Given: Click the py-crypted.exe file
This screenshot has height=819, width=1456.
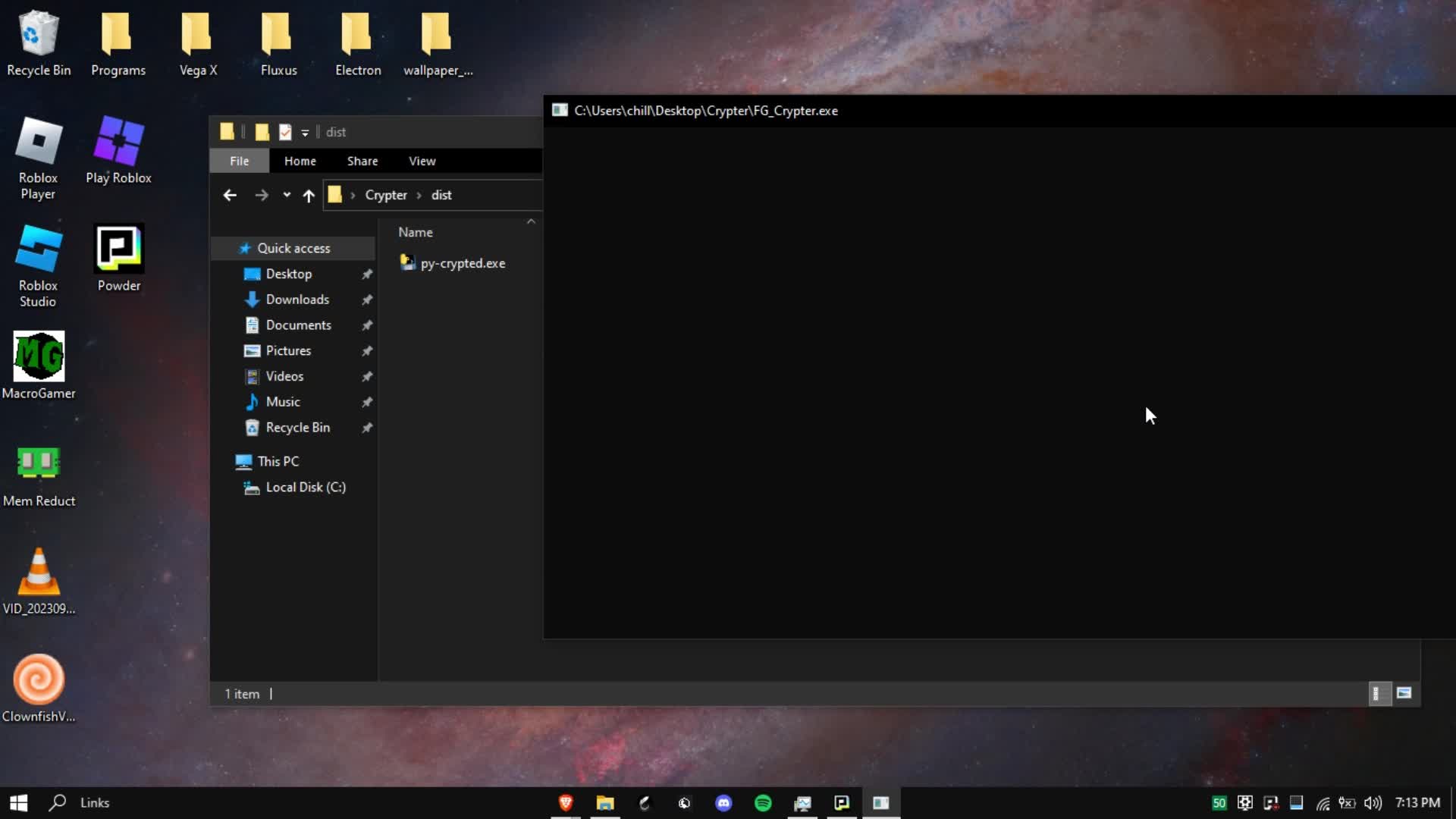Looking at the screenshot, I should coord(462,263).
